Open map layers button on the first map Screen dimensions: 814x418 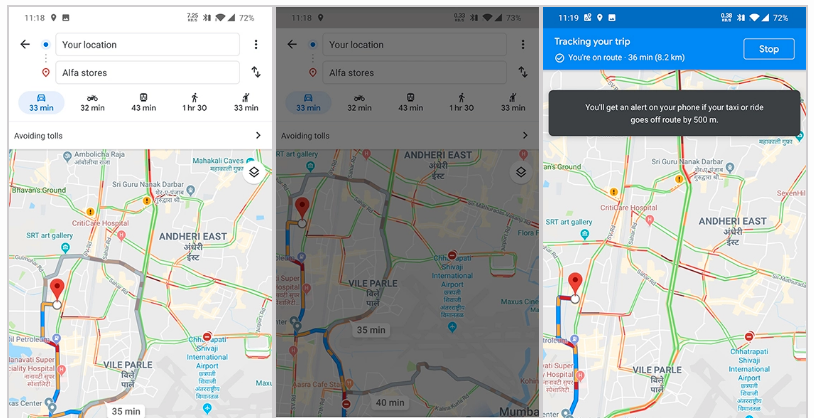pyautogui.click(x=254, y=172)
